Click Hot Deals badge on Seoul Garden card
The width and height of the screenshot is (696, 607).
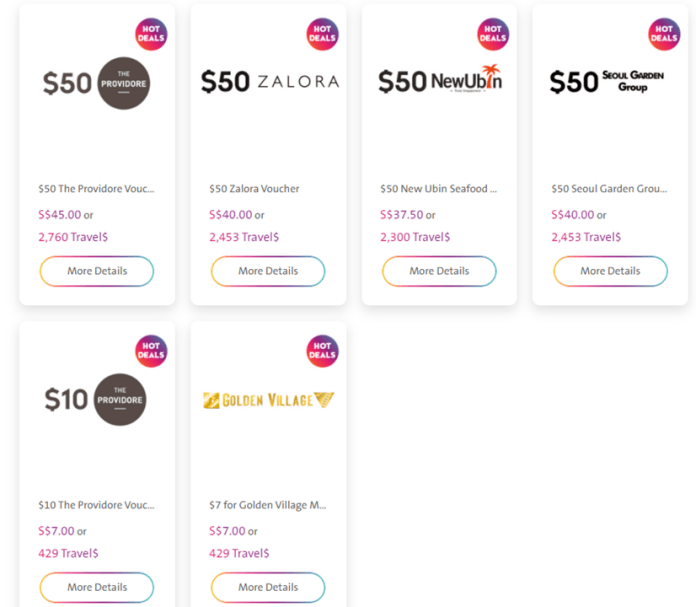[x=664, y=34]
